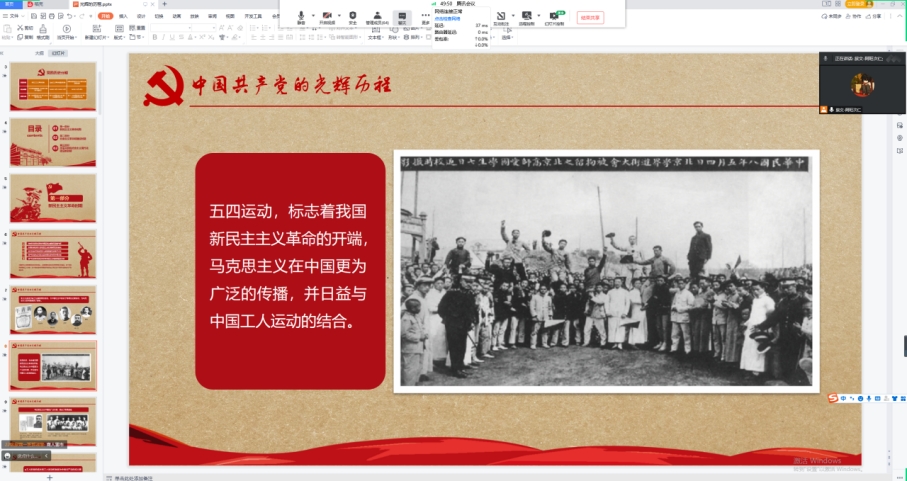The height and width of the screenshot is (481, 907).
Task: Open the Manage Members panel
Action: (377, 17)
